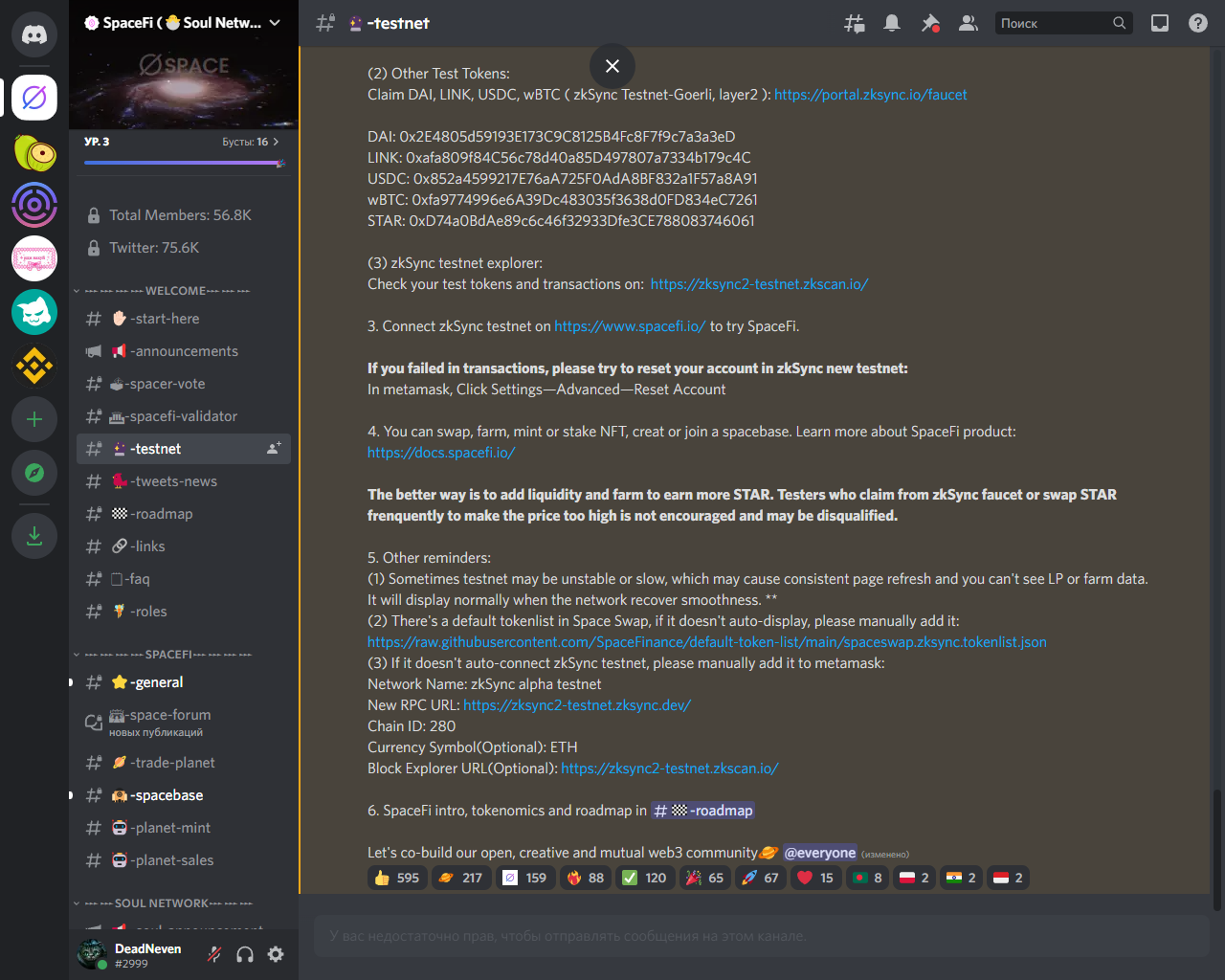Close the overlay with X button
Screen dimensions: 1225x980
point(612,66)
